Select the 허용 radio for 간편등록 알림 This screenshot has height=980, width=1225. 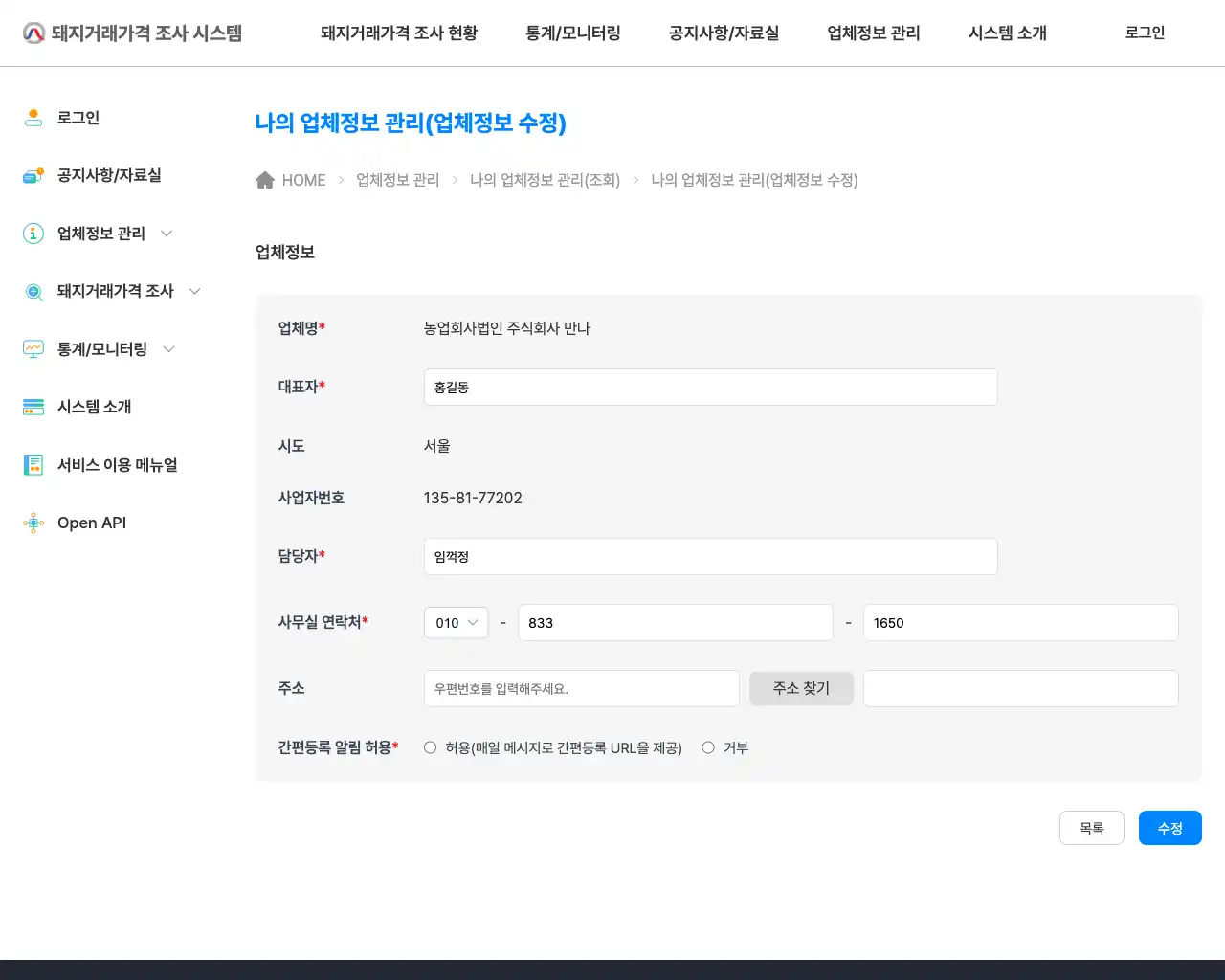[x=430, y=747]
